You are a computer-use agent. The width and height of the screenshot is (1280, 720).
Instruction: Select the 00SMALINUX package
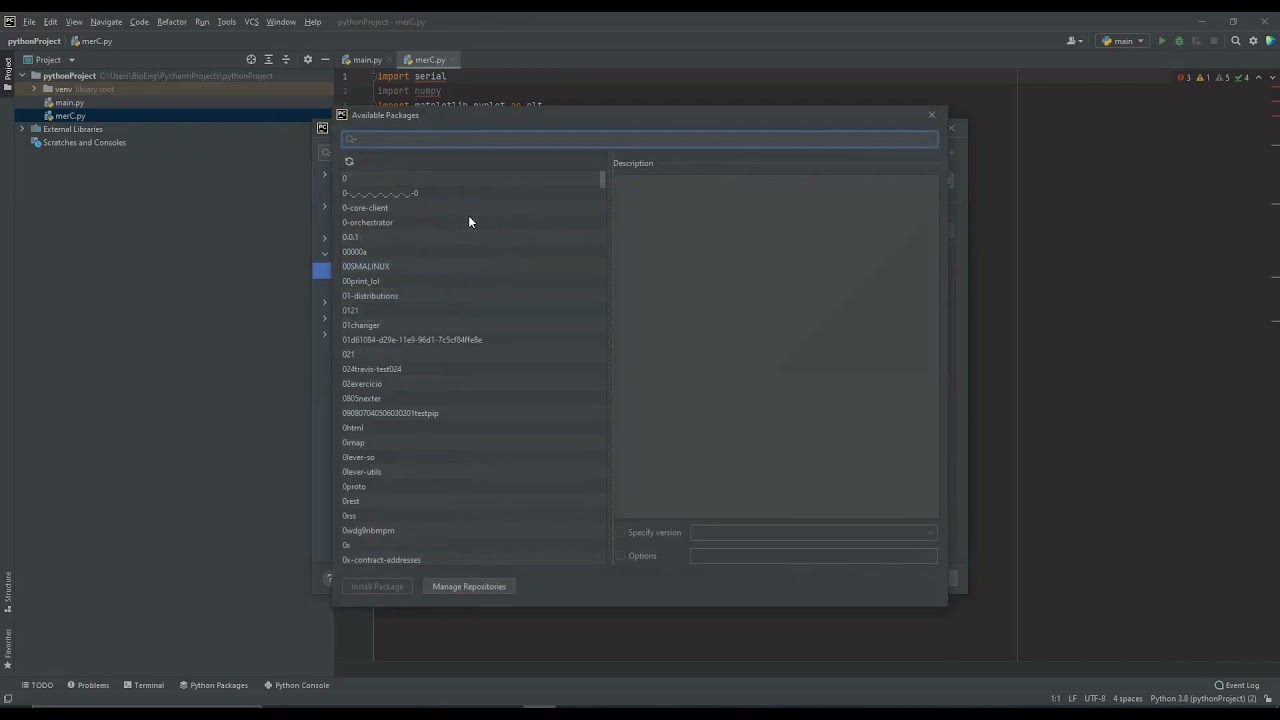[x=472, y=266]
